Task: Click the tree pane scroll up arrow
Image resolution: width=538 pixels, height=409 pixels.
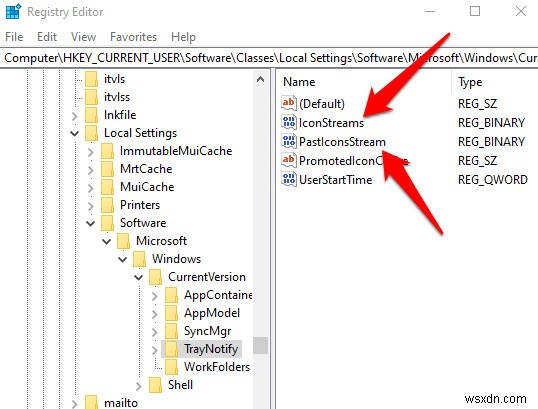Action: (260, 80)
